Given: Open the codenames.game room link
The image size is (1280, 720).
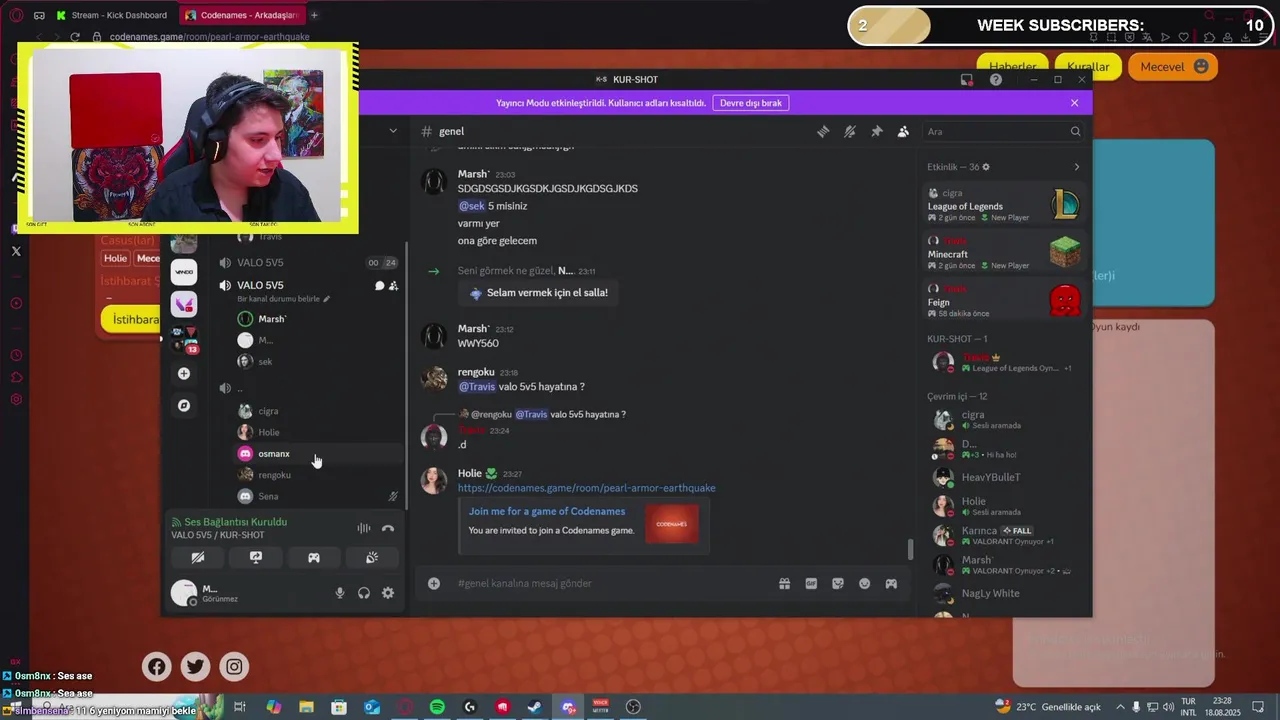Looking at the screenshot, I should [x=587, y=488].
